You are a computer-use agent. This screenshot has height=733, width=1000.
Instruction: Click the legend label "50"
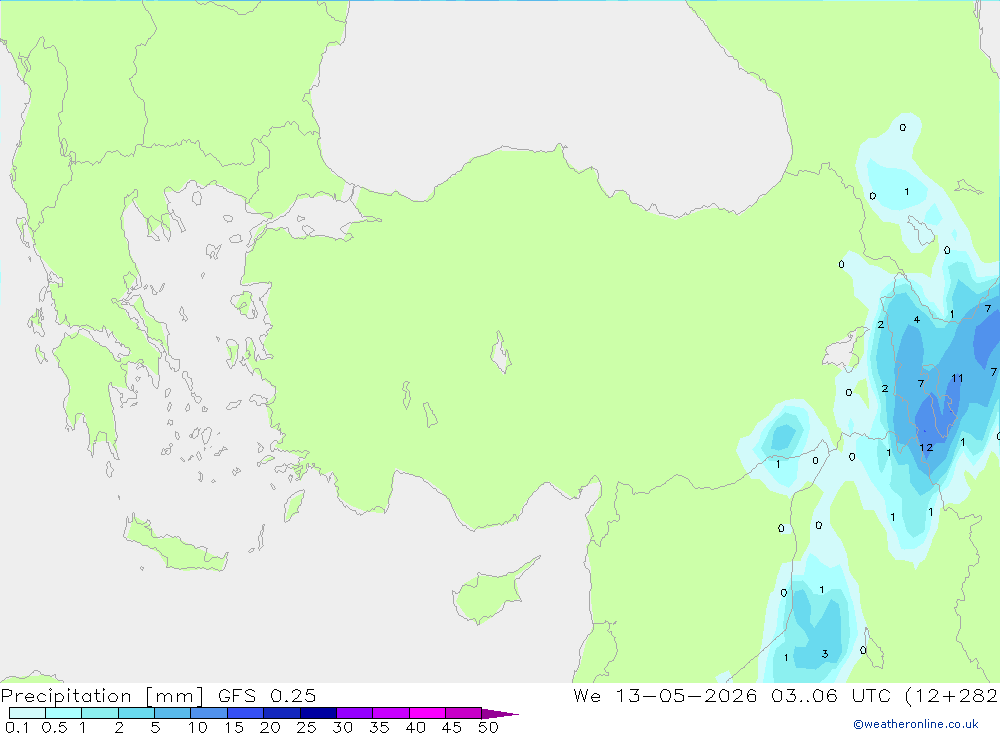pyautogui.click(x=488, y=727)
